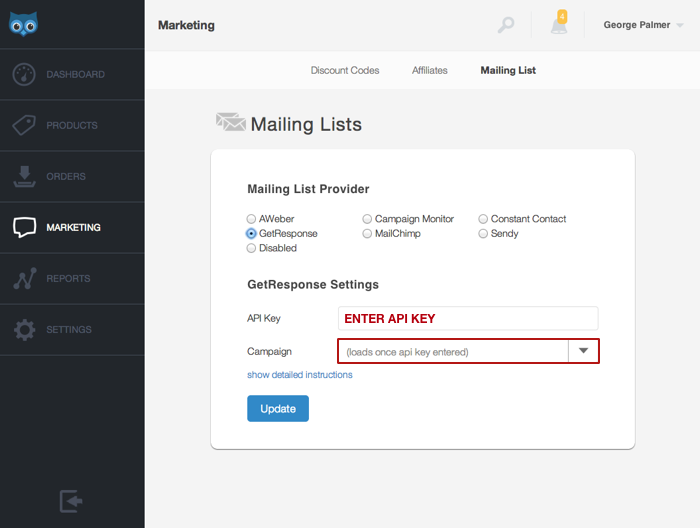Click the Reports graph icon

(25, 279)
